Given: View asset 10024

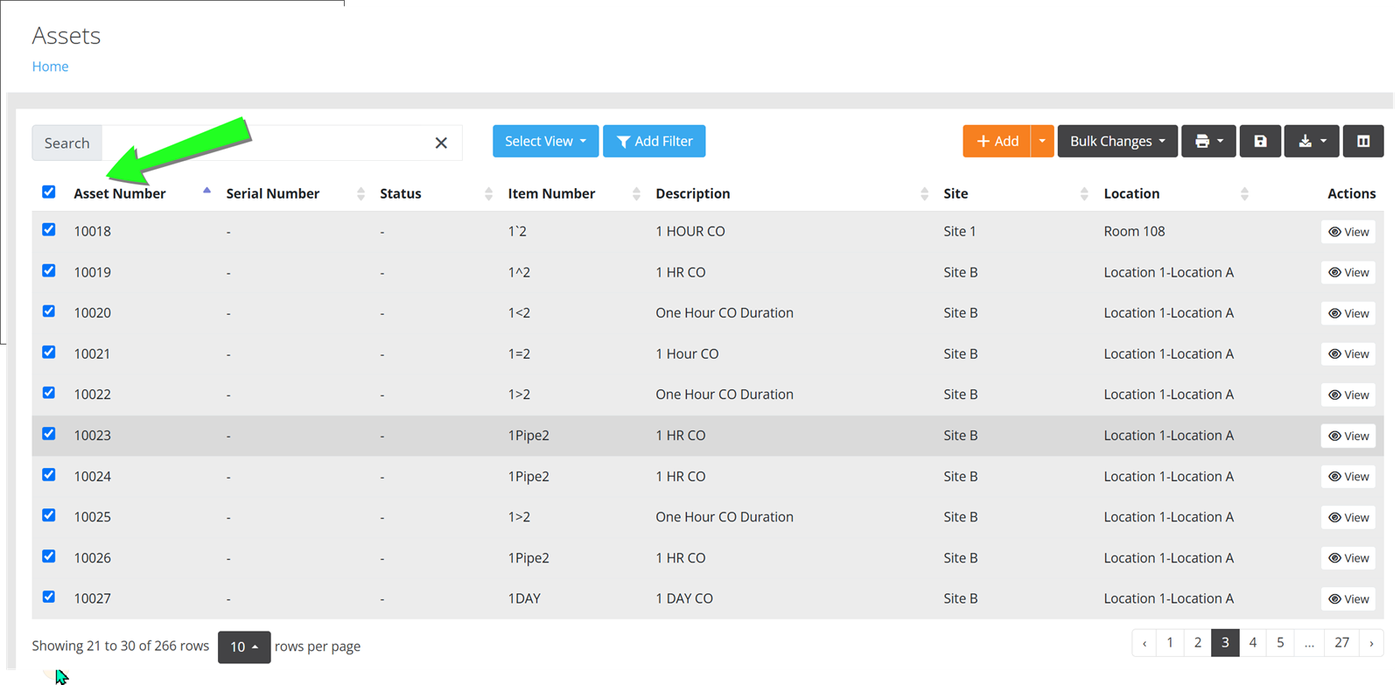Looking at the screenshot, I should 1348,477.
